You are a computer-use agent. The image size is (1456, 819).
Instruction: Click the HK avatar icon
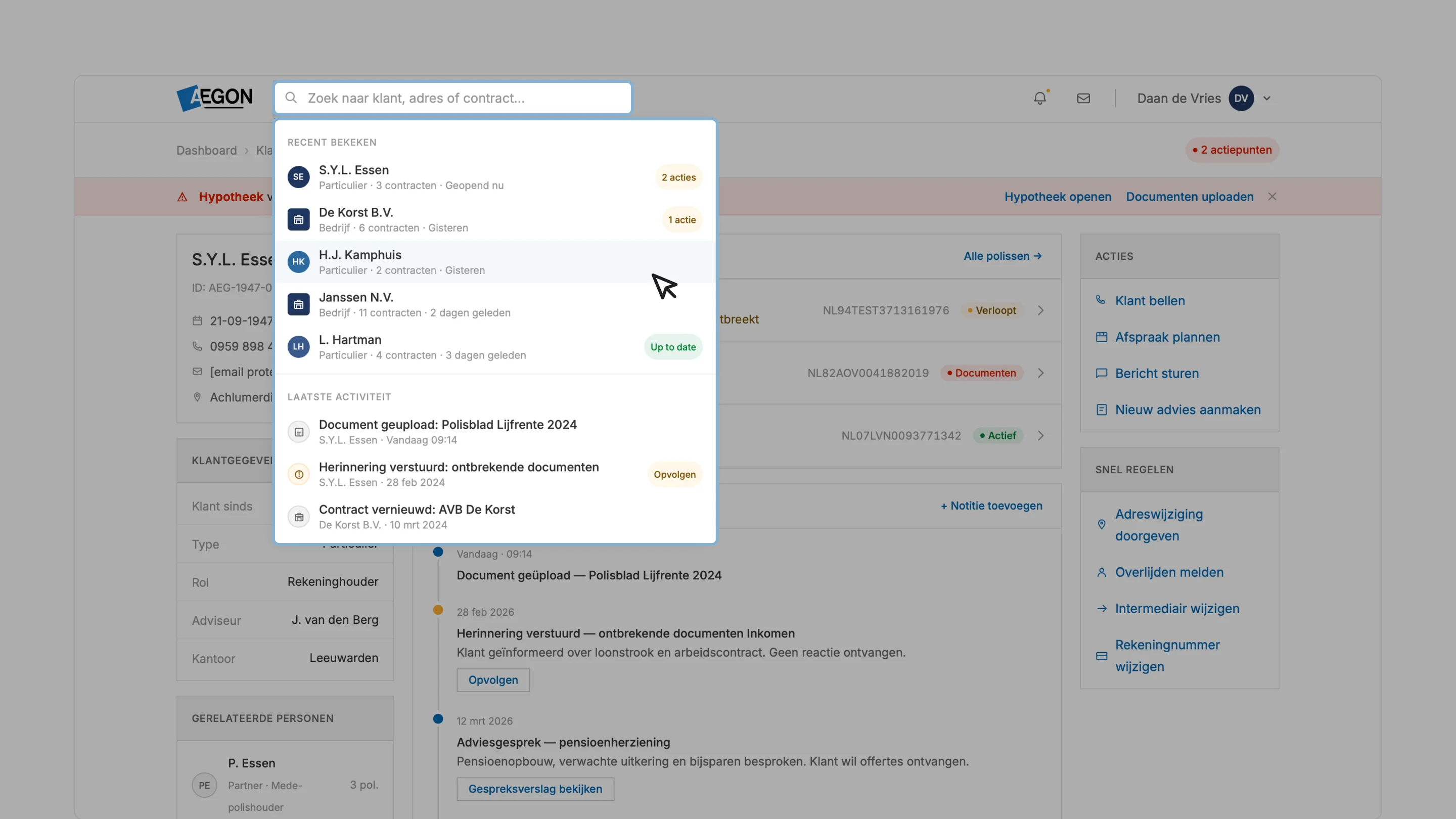(298, 262)
